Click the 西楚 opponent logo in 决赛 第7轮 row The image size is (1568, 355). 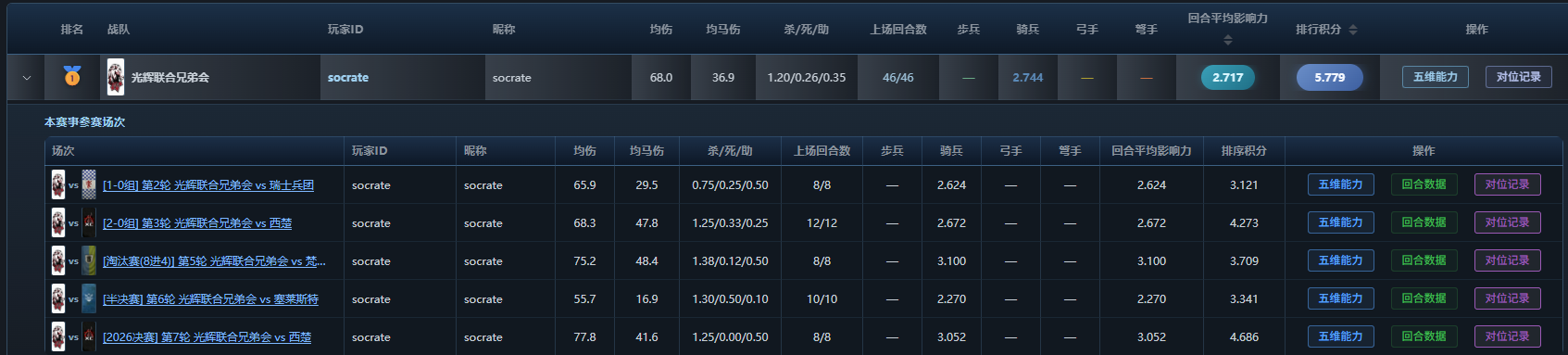pyautogui.click(x=89, y=336)
